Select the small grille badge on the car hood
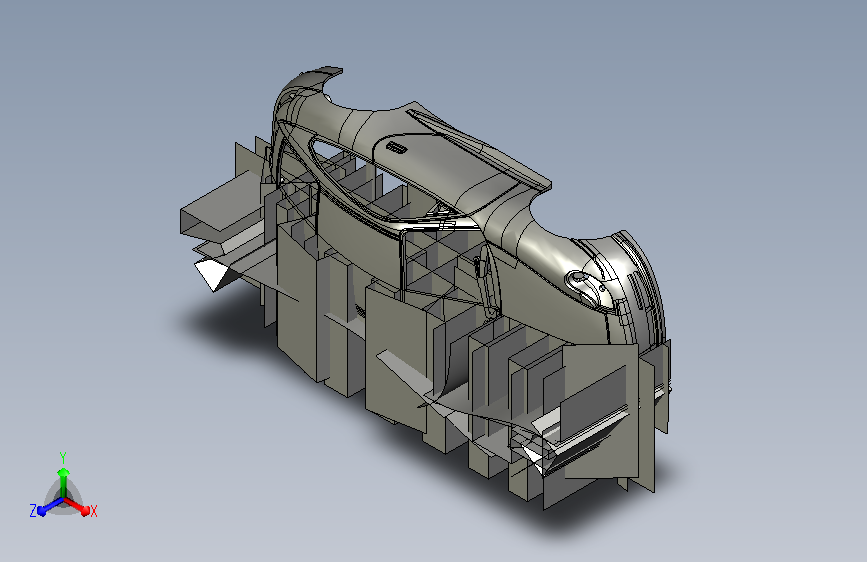 point(396,147)
